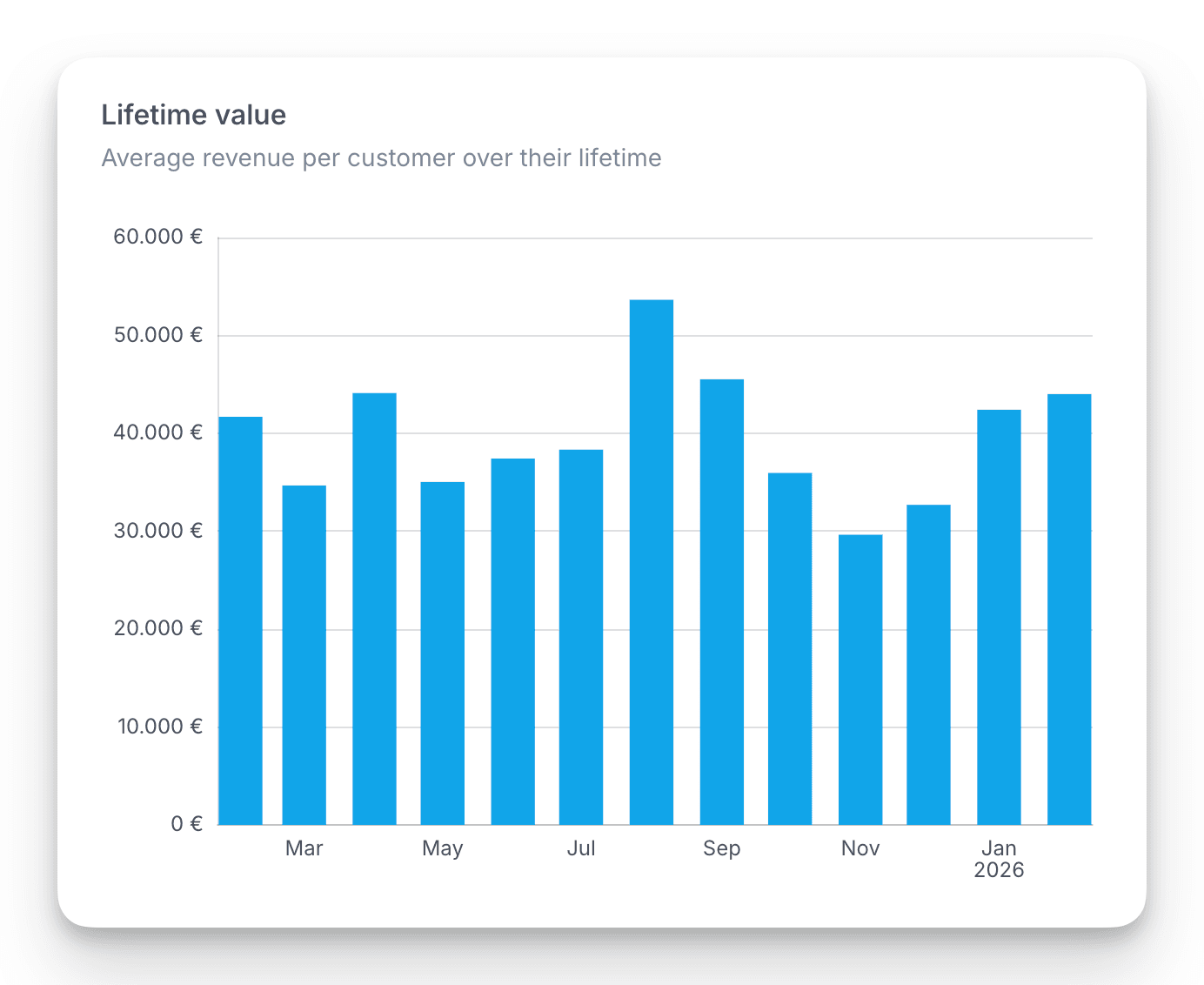
Task: Click the "Jan 2026" x-axis label
Action: [x=998, y=859]
